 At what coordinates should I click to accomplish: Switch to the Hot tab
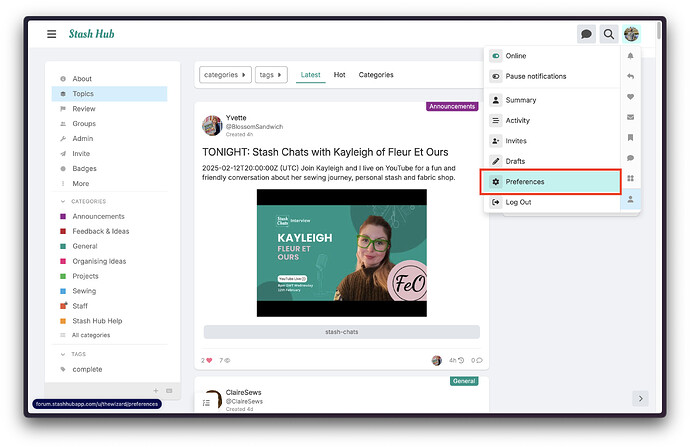click(339, 75)
